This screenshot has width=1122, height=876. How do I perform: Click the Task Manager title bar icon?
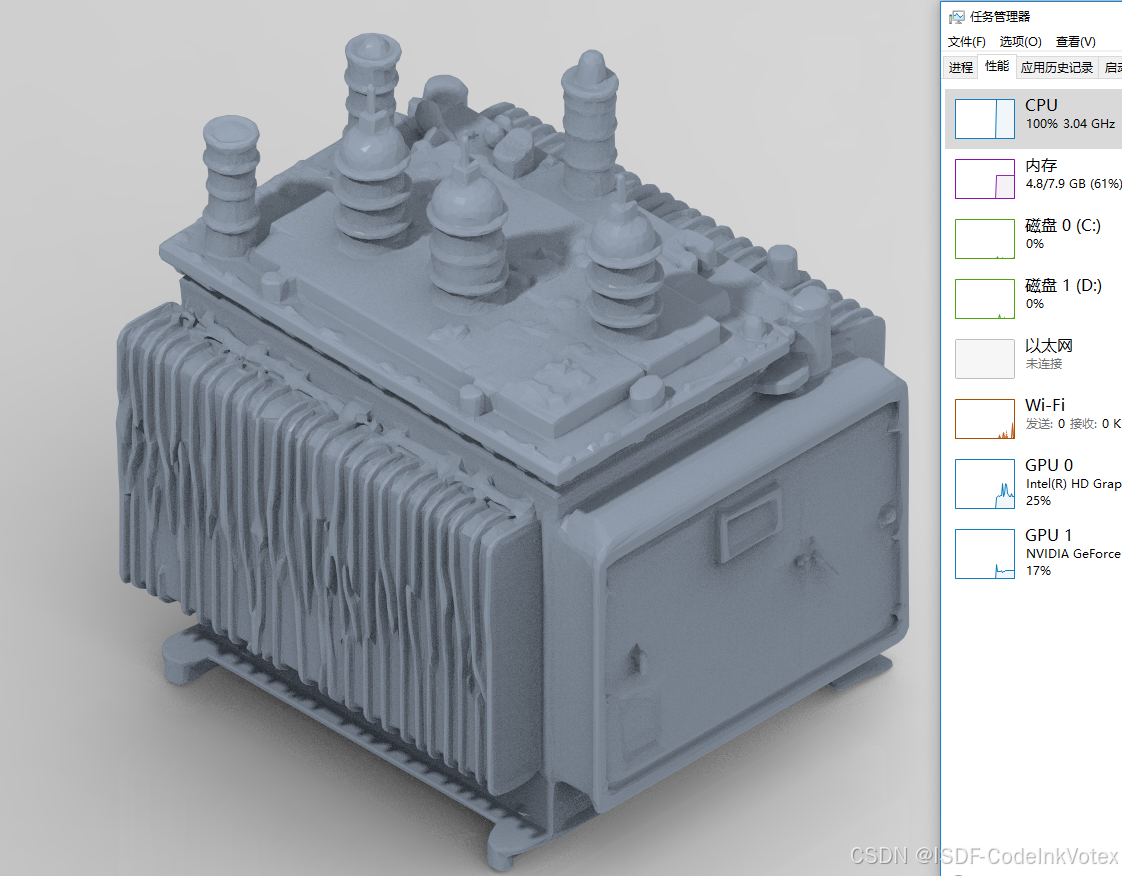point(957,16)
